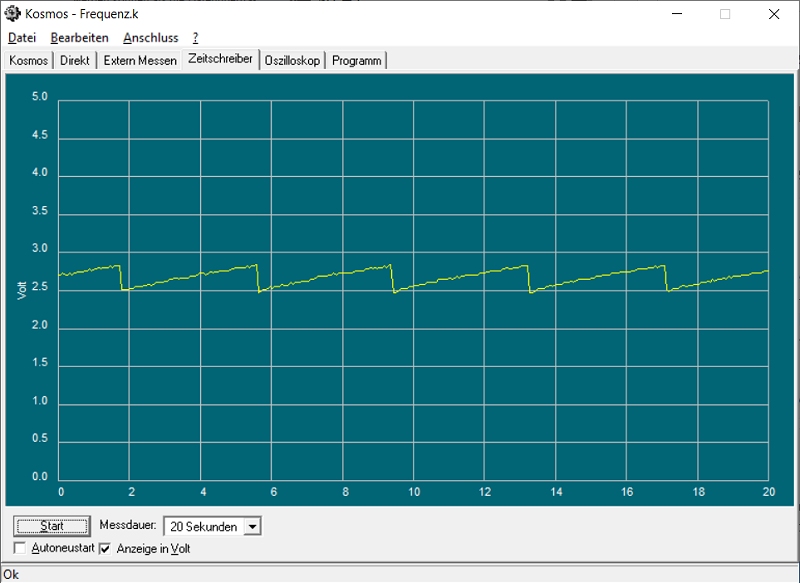Open the Datei menu
The width and height of the screenshot is (800, 583).
coord(22,38)
